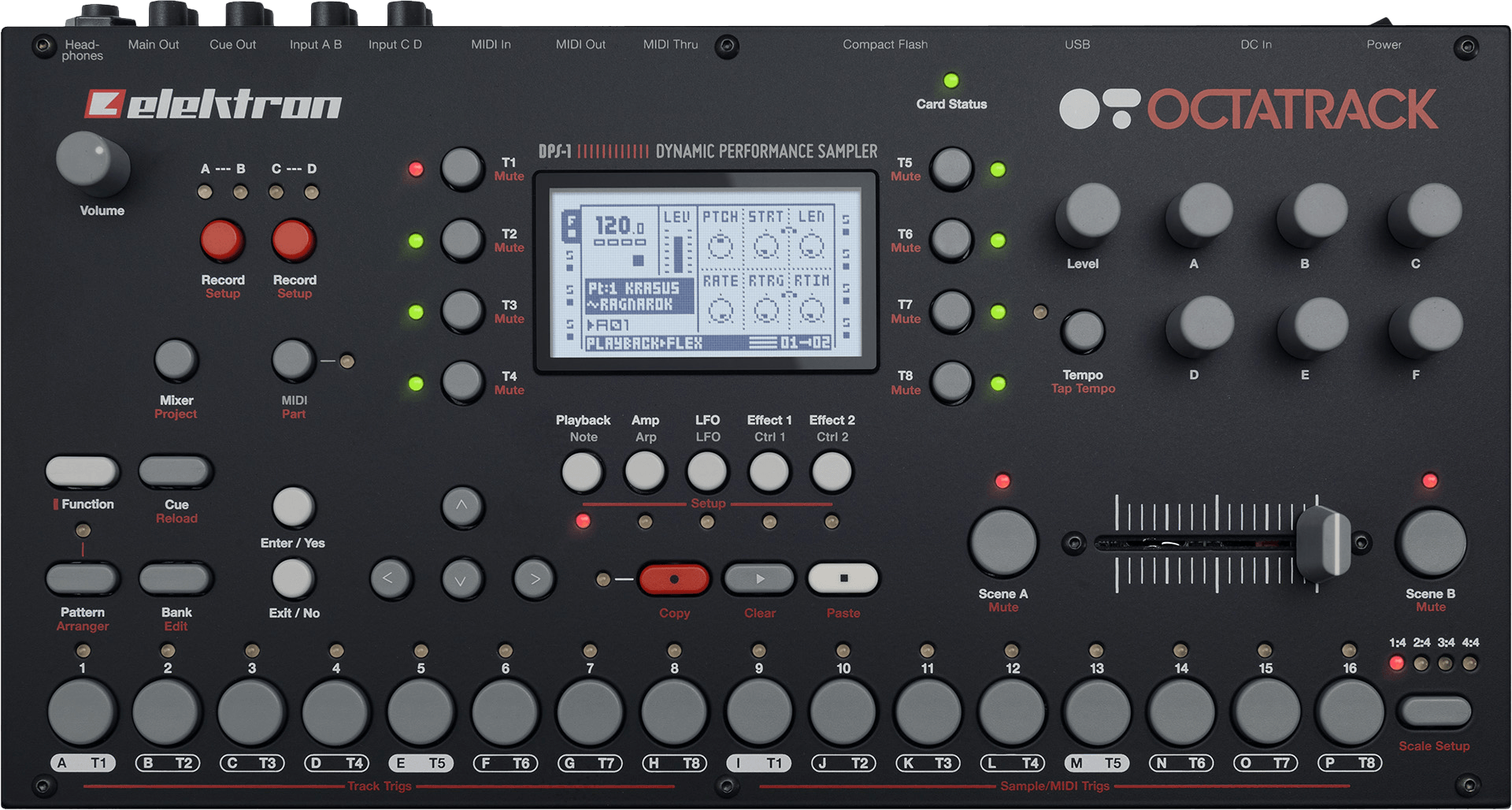
Task: Click the up arrow navigation button
Action: [462, 507]
